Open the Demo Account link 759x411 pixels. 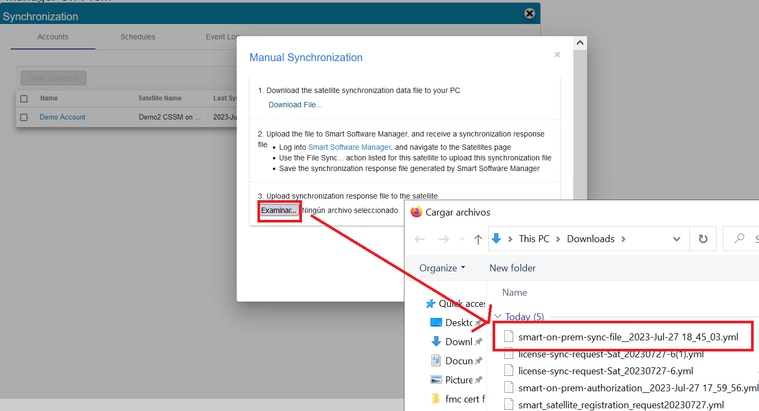coord(62,117)
